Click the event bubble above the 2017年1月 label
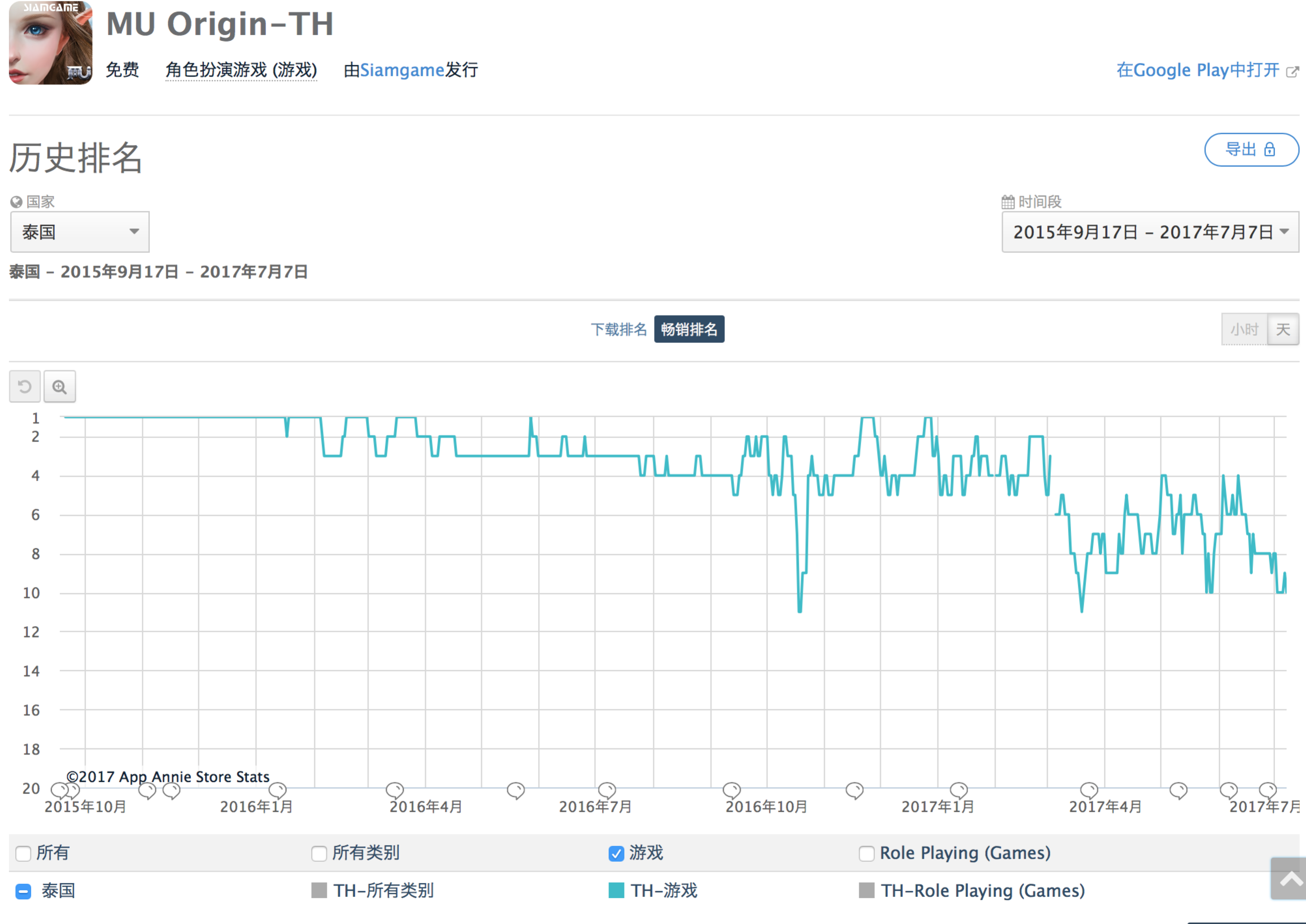The width and height of the screenshot is (1306, 924). (959, 790)
